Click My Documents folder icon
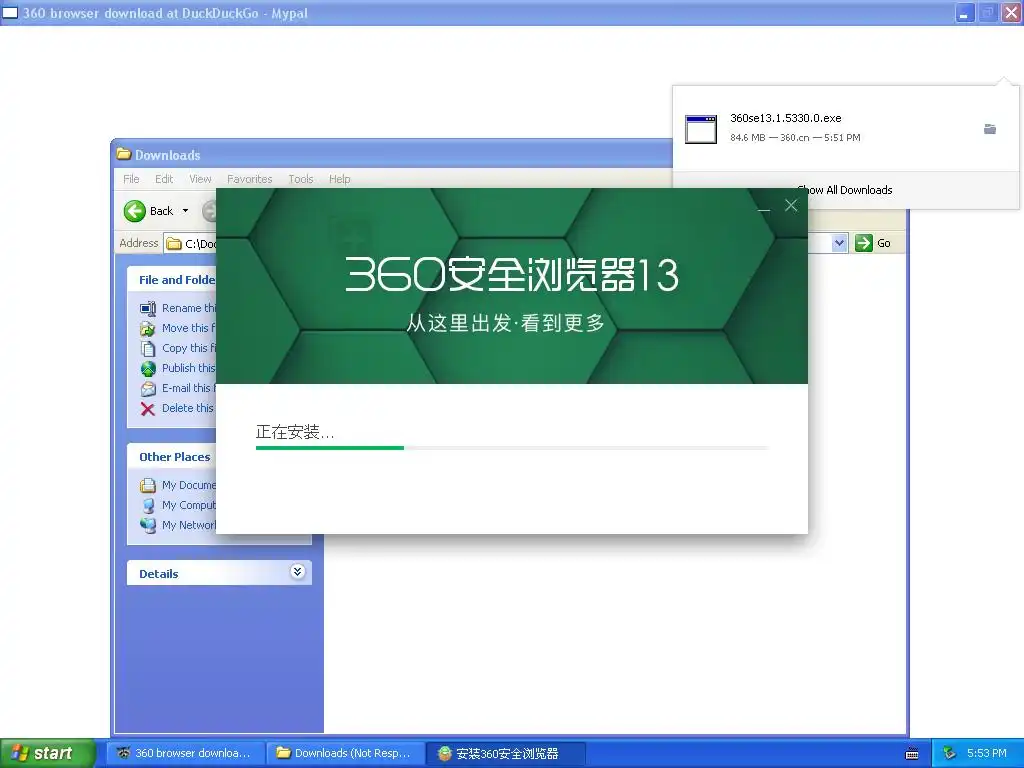Image resolution: width=1024 pixels, height=768 pixels. (x=148, y=485)
